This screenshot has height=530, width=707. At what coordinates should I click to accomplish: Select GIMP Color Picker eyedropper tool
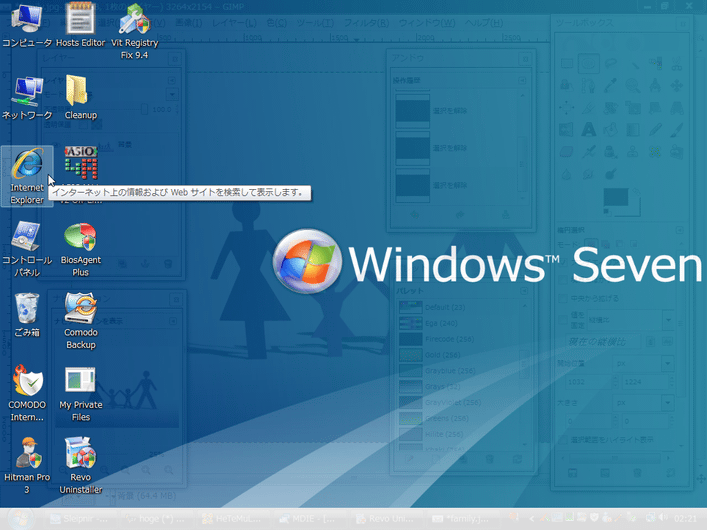coord(611,85)
